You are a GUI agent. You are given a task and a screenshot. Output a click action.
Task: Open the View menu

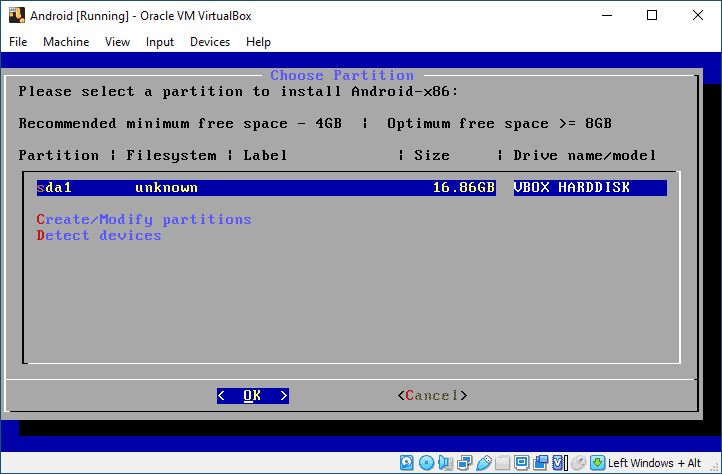(117, 42)
